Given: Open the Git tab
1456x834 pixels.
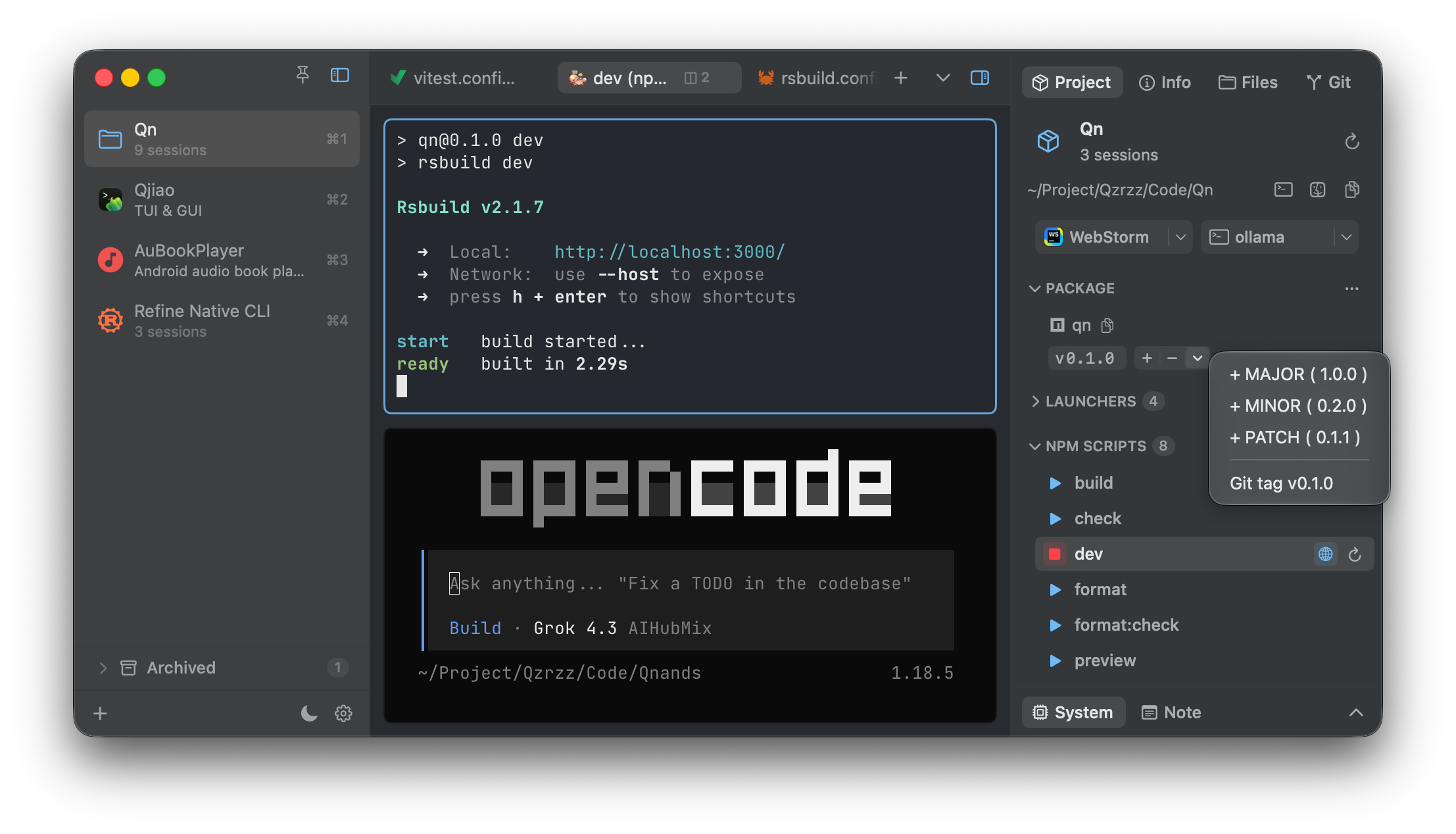Looking at the screenshot, I should 1328,82.
